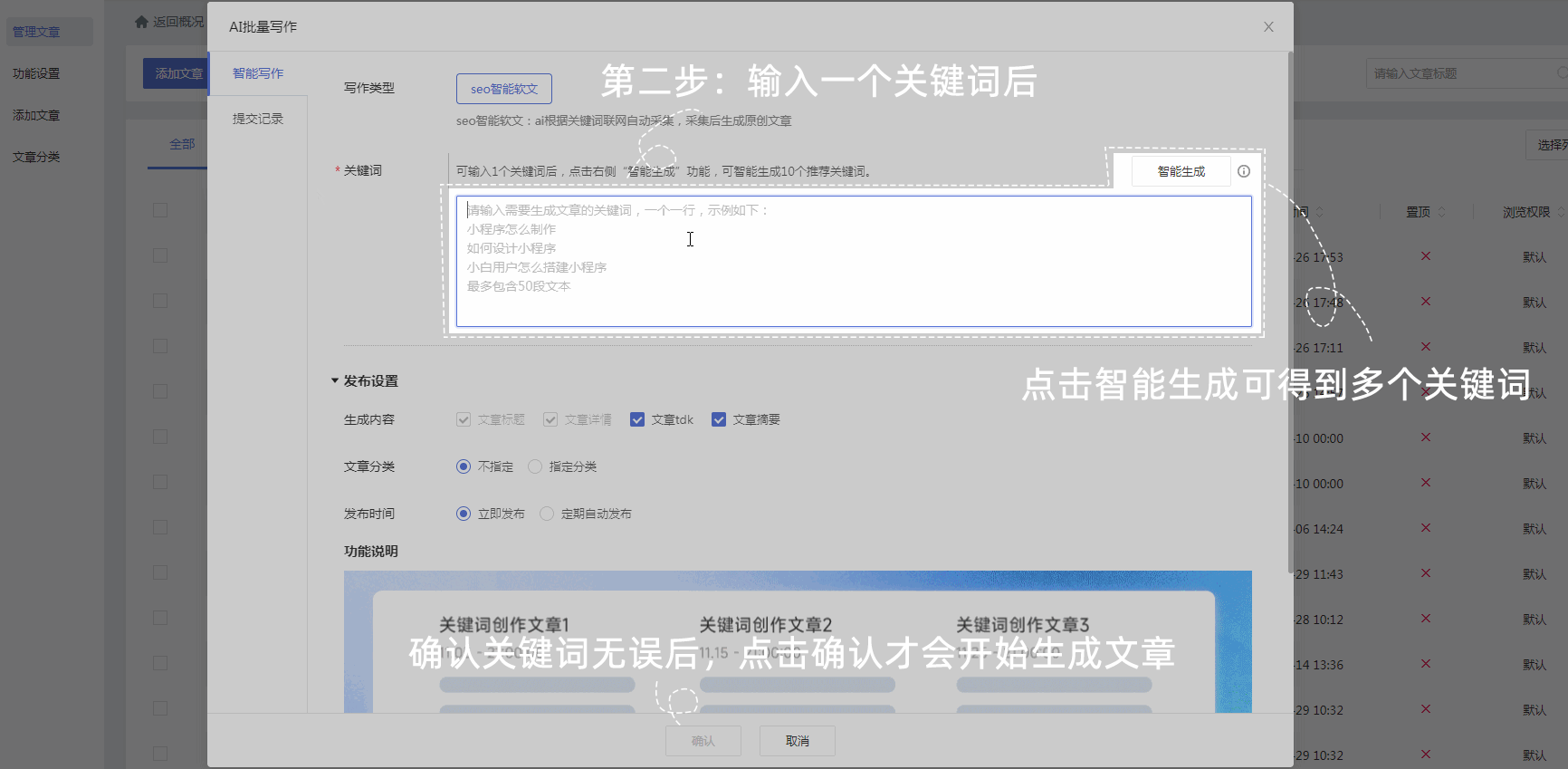The height and width of the screenshot is (769, 1568).
Task: Switch to the 全部 tab
Action: point(181,144)
